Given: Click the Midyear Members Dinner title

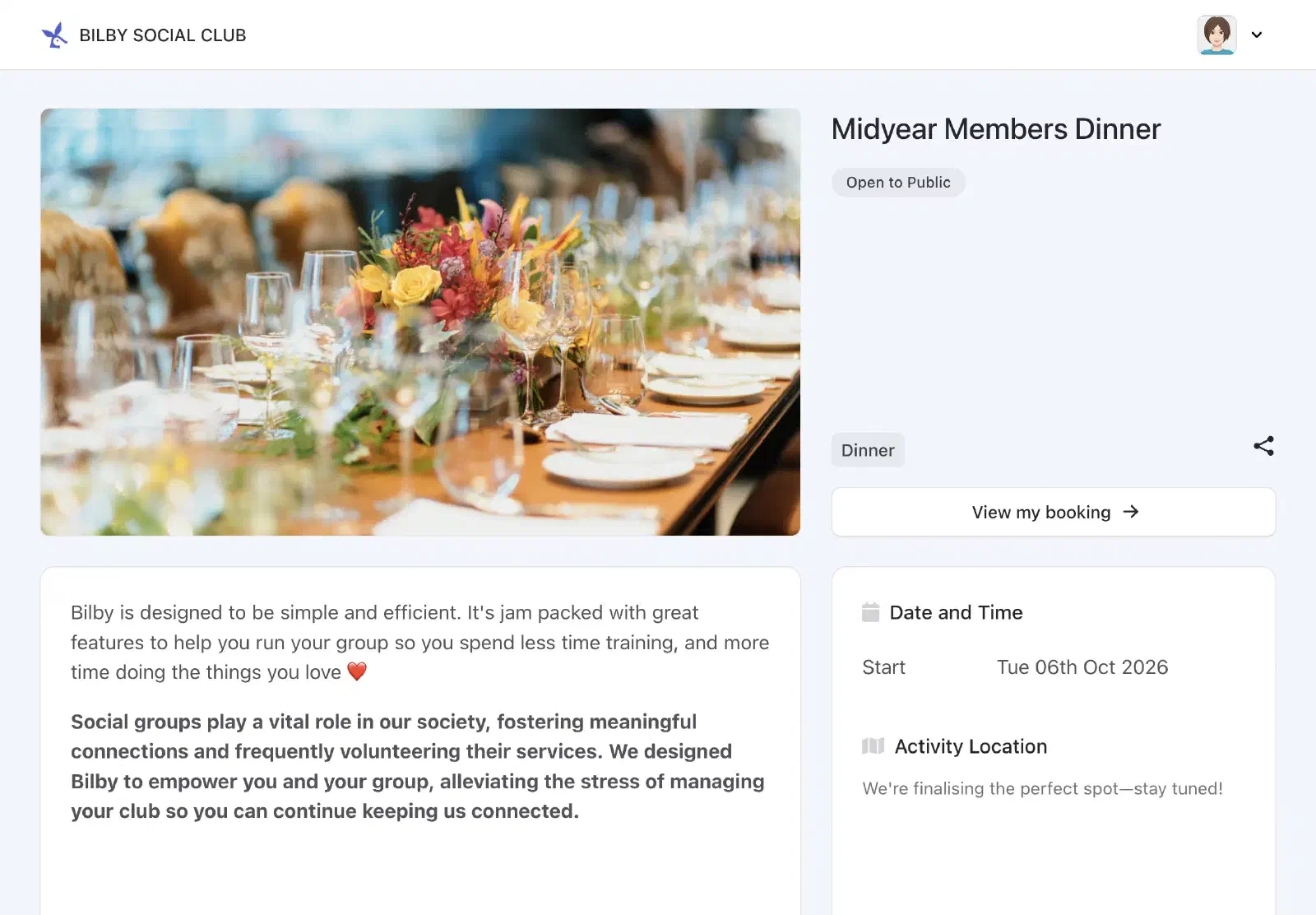Looking at the screenshot, I should point(996,129).
